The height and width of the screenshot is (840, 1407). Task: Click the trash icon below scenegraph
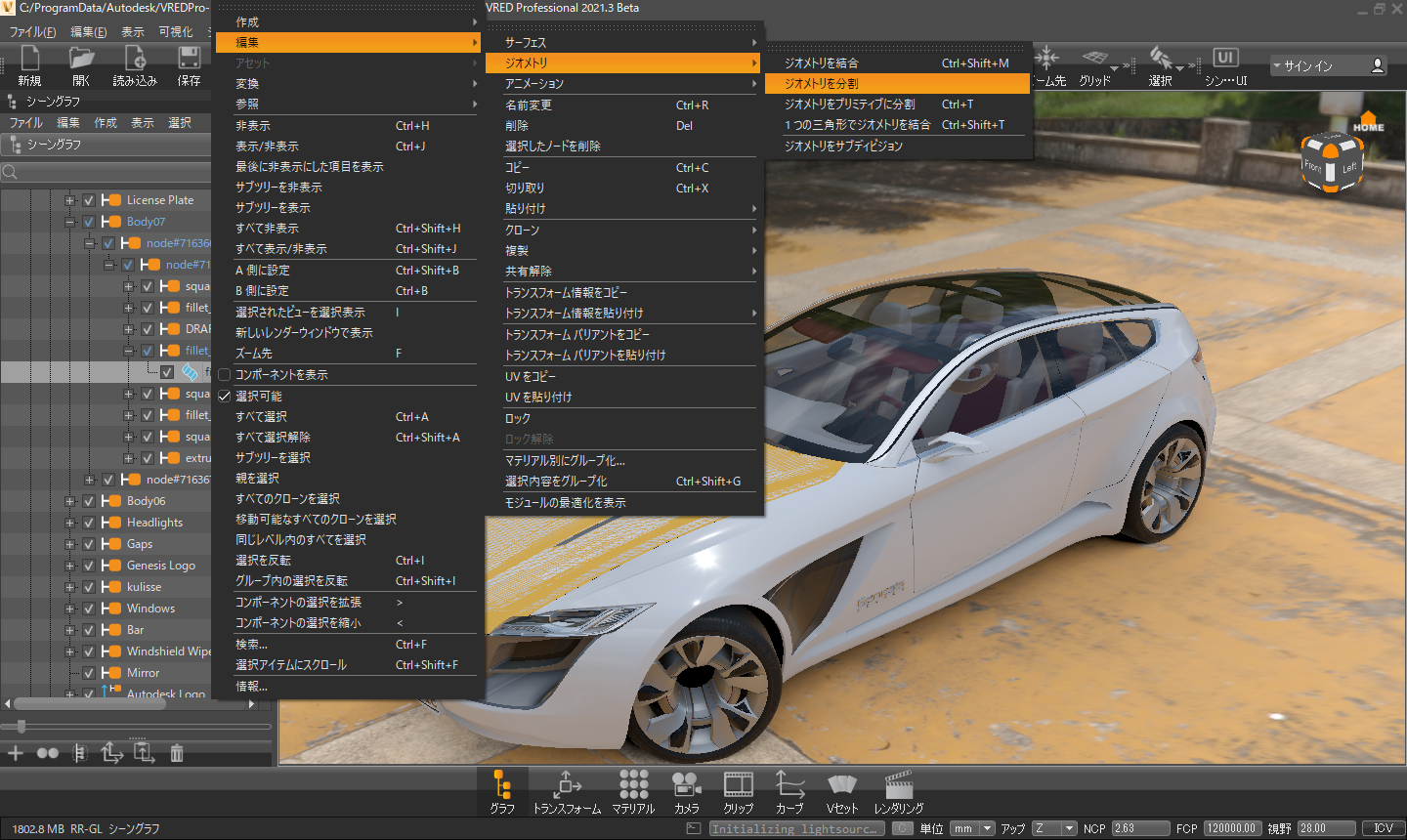pyautogui.click(x=177, y=753)
